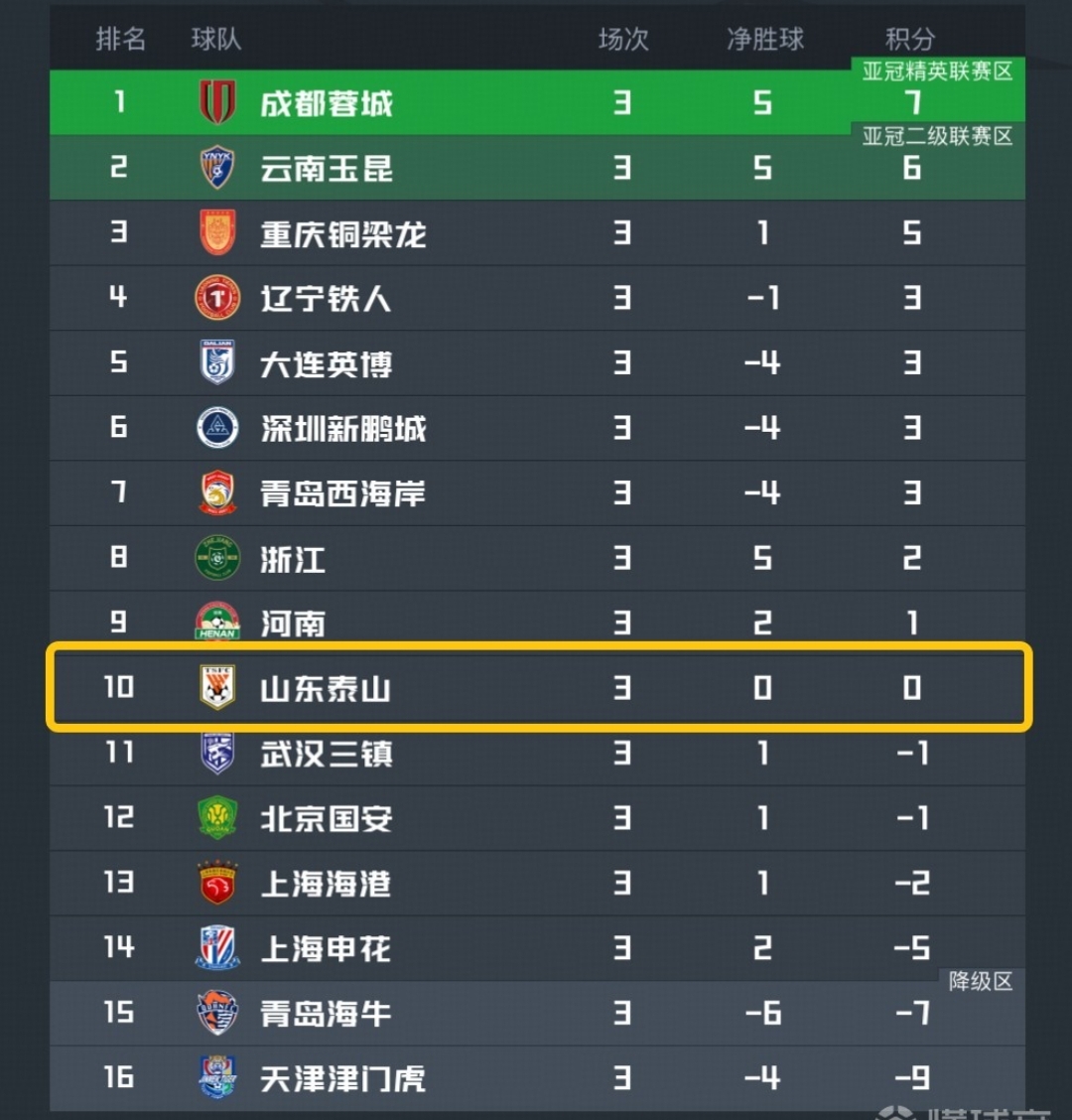Viewport: 1072px width, 1120px height.
Task: Select the Liaoning Tieren (辽宁铁人) round logo
Action: (x=217, y=298)
